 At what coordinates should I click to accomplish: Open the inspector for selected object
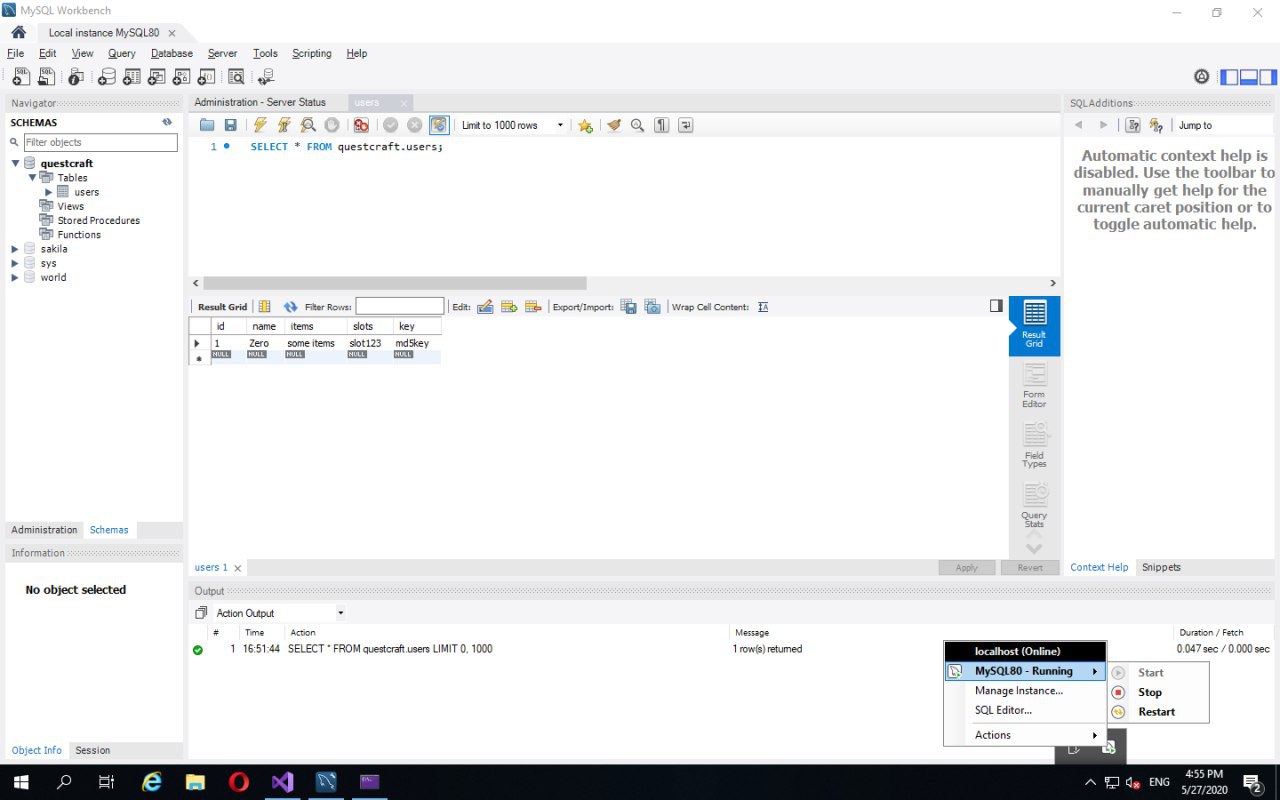[x=76, y=76]
